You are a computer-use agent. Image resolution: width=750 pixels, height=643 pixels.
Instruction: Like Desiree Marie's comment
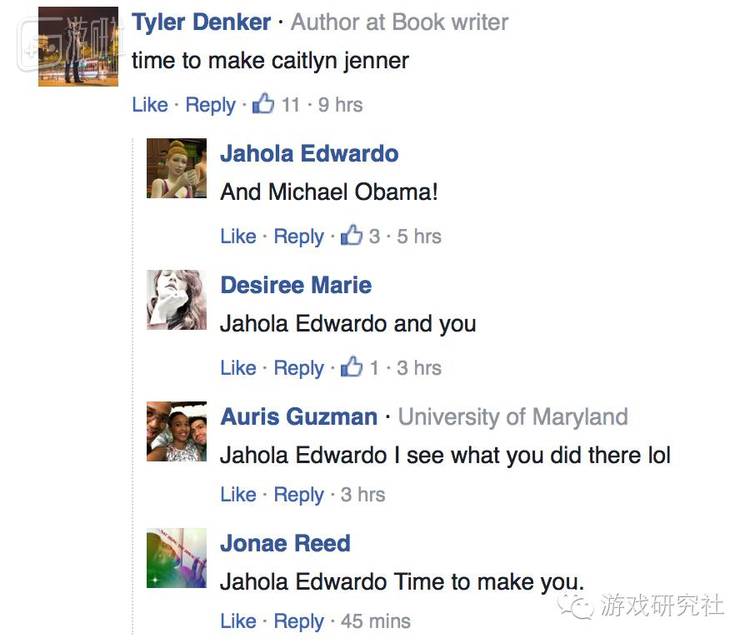click(238, 369)
